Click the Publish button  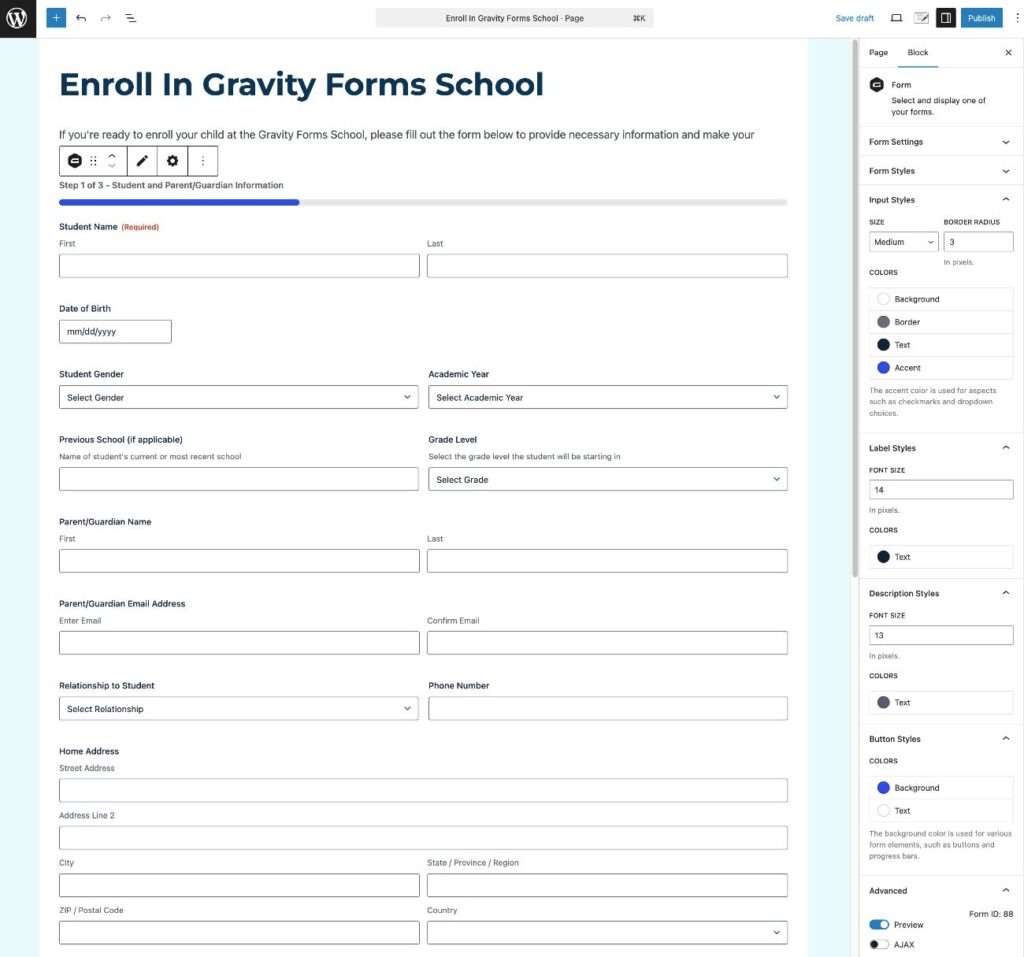[x=981, y=18]
